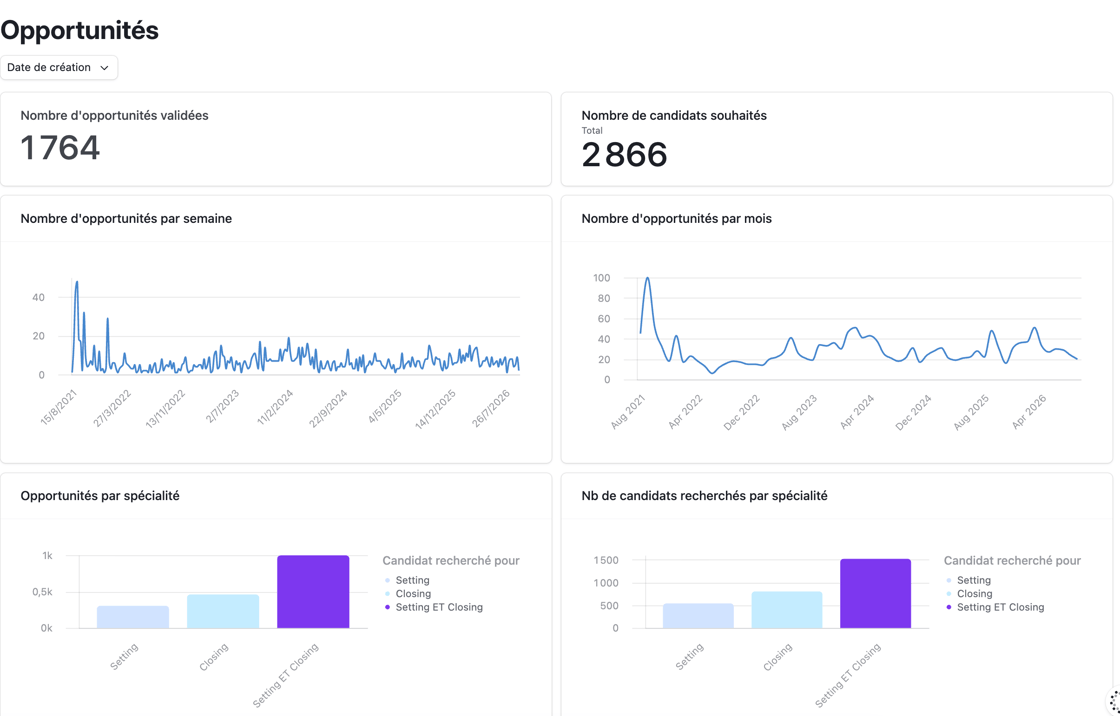Screen dimensions: 1120x716
Task: Click the Setting bar in Nb de candidats recherchés
Action: click(698, 616)
